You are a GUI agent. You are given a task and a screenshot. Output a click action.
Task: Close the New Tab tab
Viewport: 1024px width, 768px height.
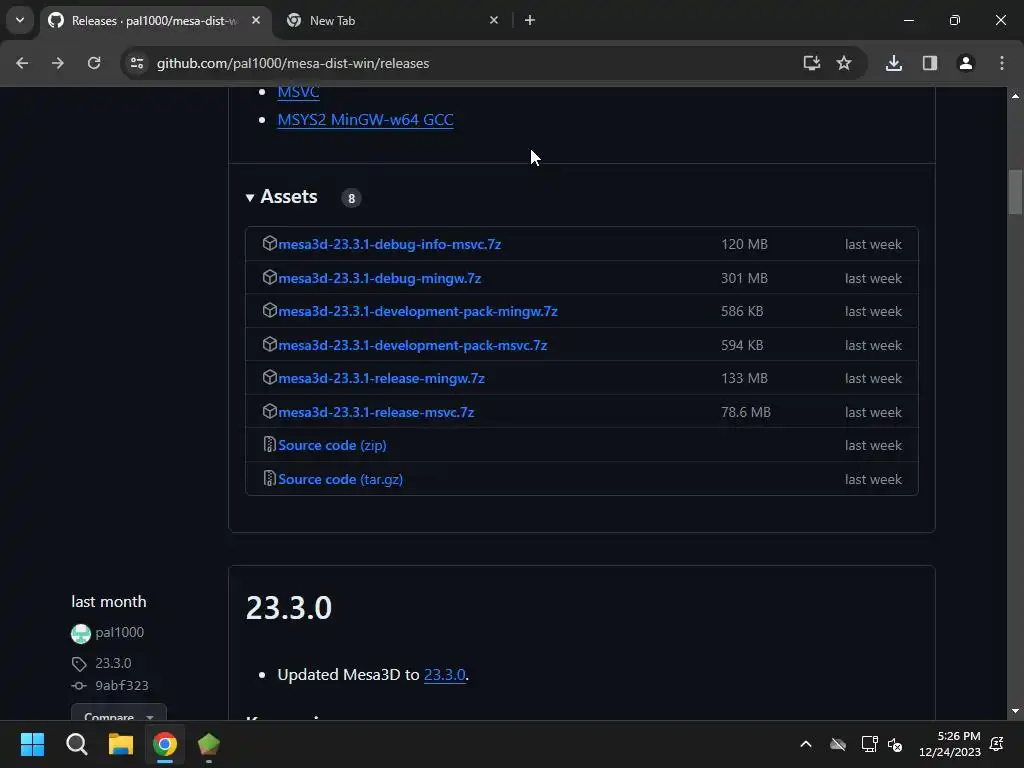point(494,20)
